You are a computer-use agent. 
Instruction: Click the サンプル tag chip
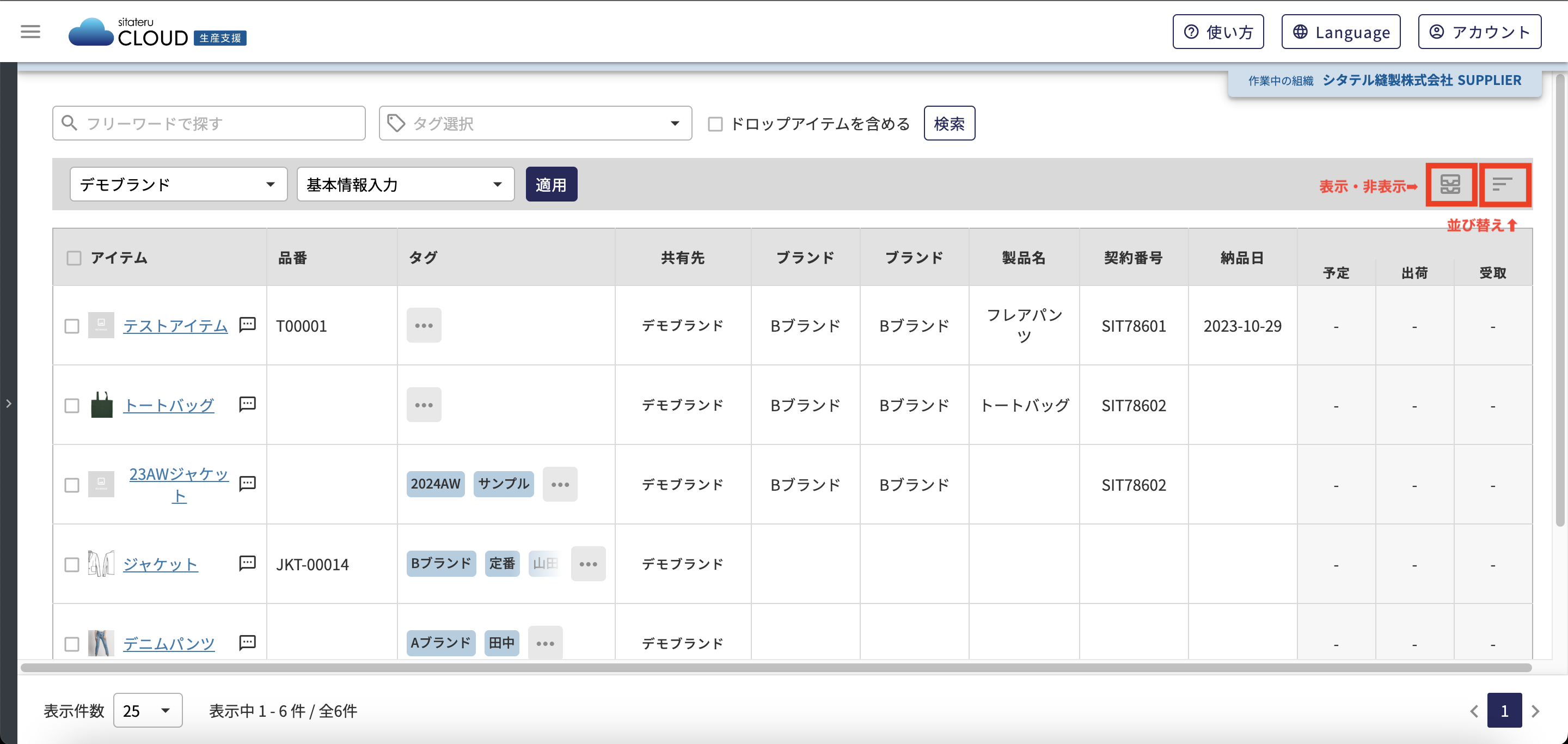coord(504,484)
